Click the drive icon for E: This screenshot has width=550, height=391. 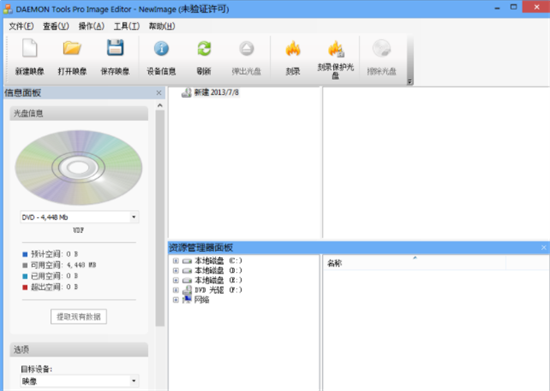(x=187, y=281)
